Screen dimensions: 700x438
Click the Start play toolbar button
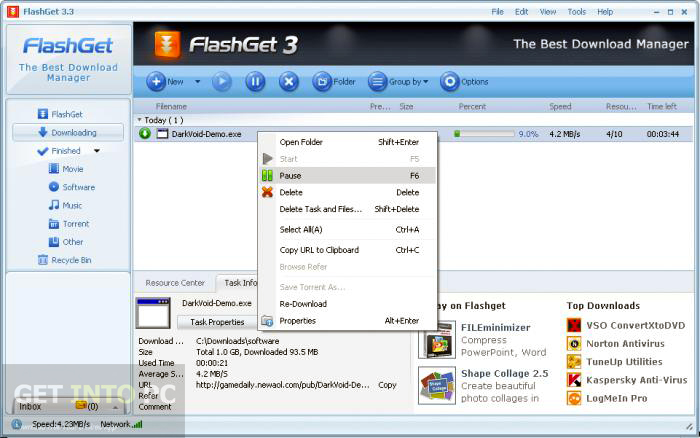222,82
